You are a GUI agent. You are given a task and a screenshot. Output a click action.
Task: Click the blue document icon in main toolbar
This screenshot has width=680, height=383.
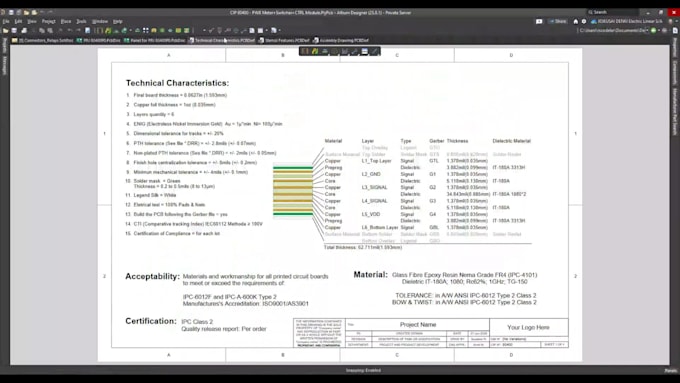click(88, 30)
